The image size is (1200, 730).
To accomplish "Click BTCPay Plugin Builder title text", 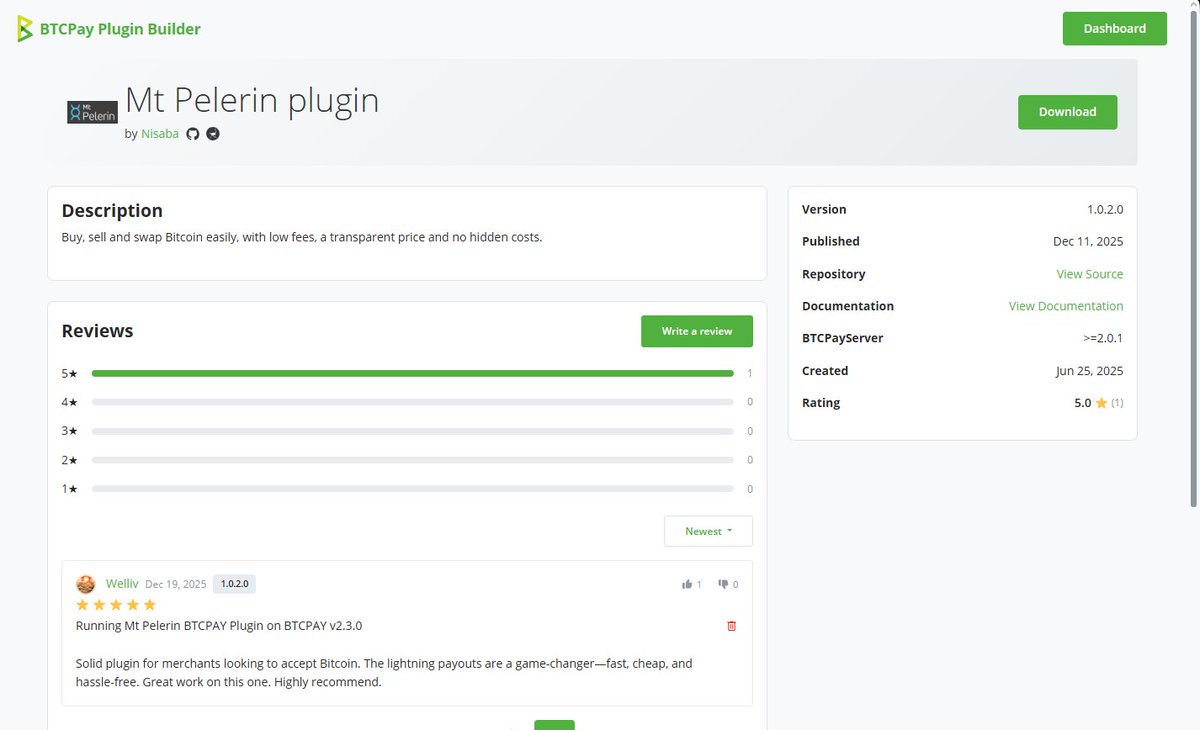I will [120, 29].
